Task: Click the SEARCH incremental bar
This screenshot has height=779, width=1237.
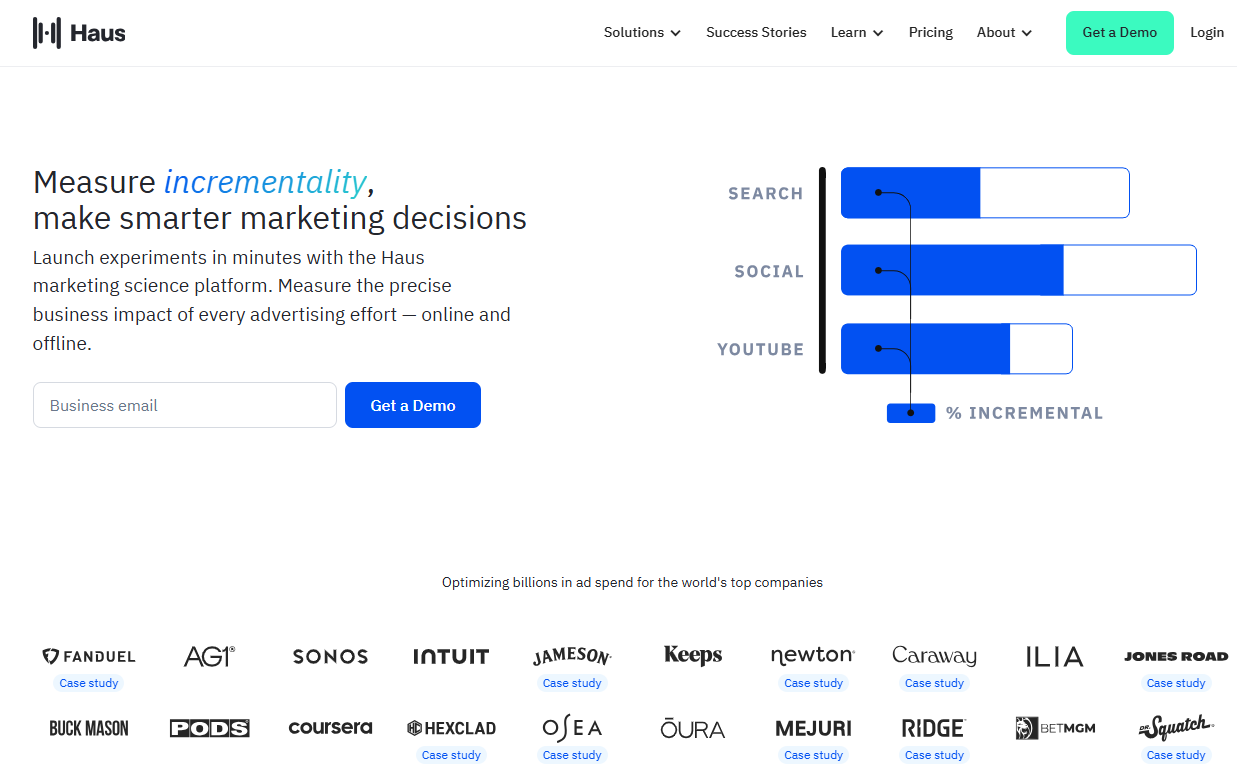Action: 985,193
